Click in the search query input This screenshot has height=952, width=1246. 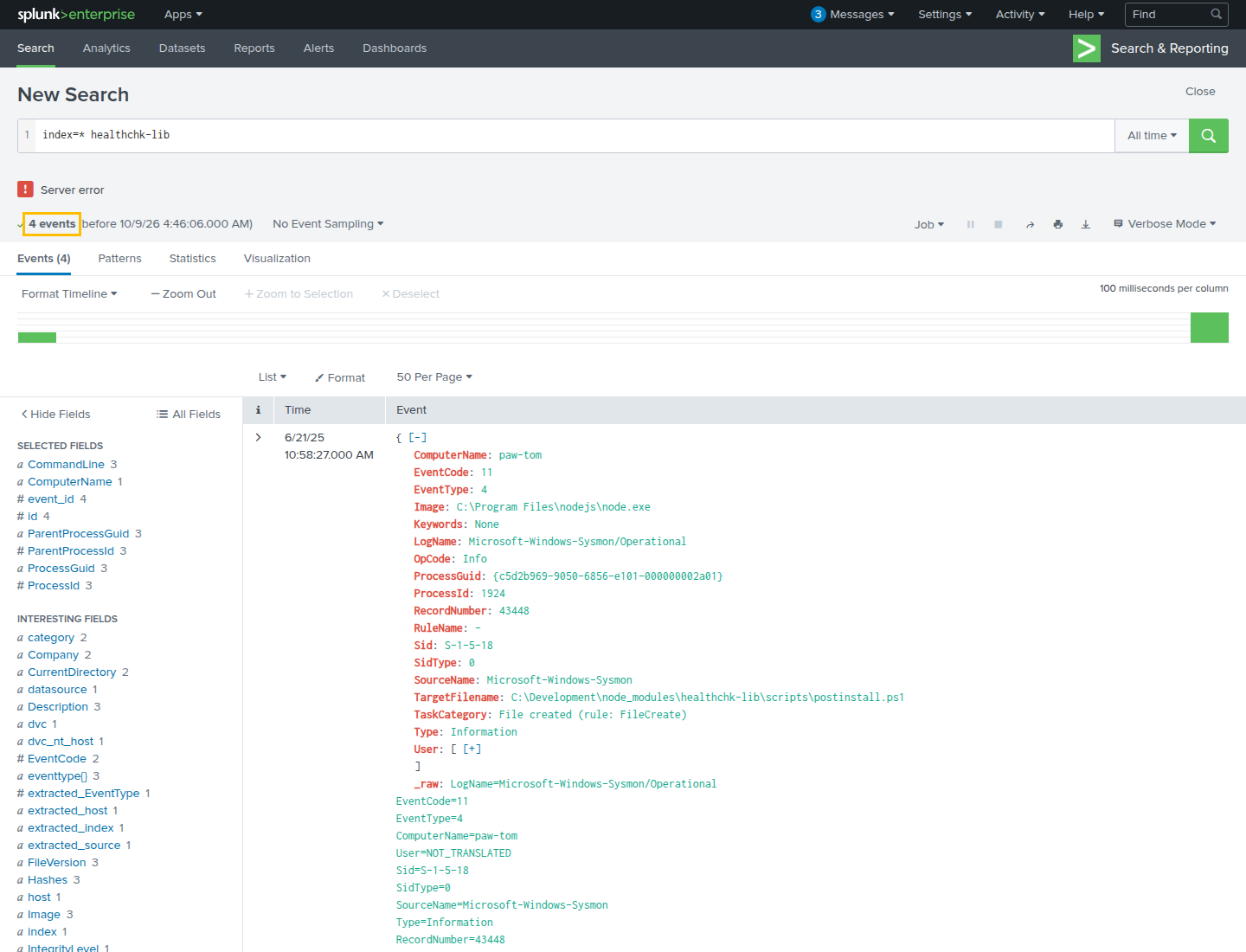[575, 136]
